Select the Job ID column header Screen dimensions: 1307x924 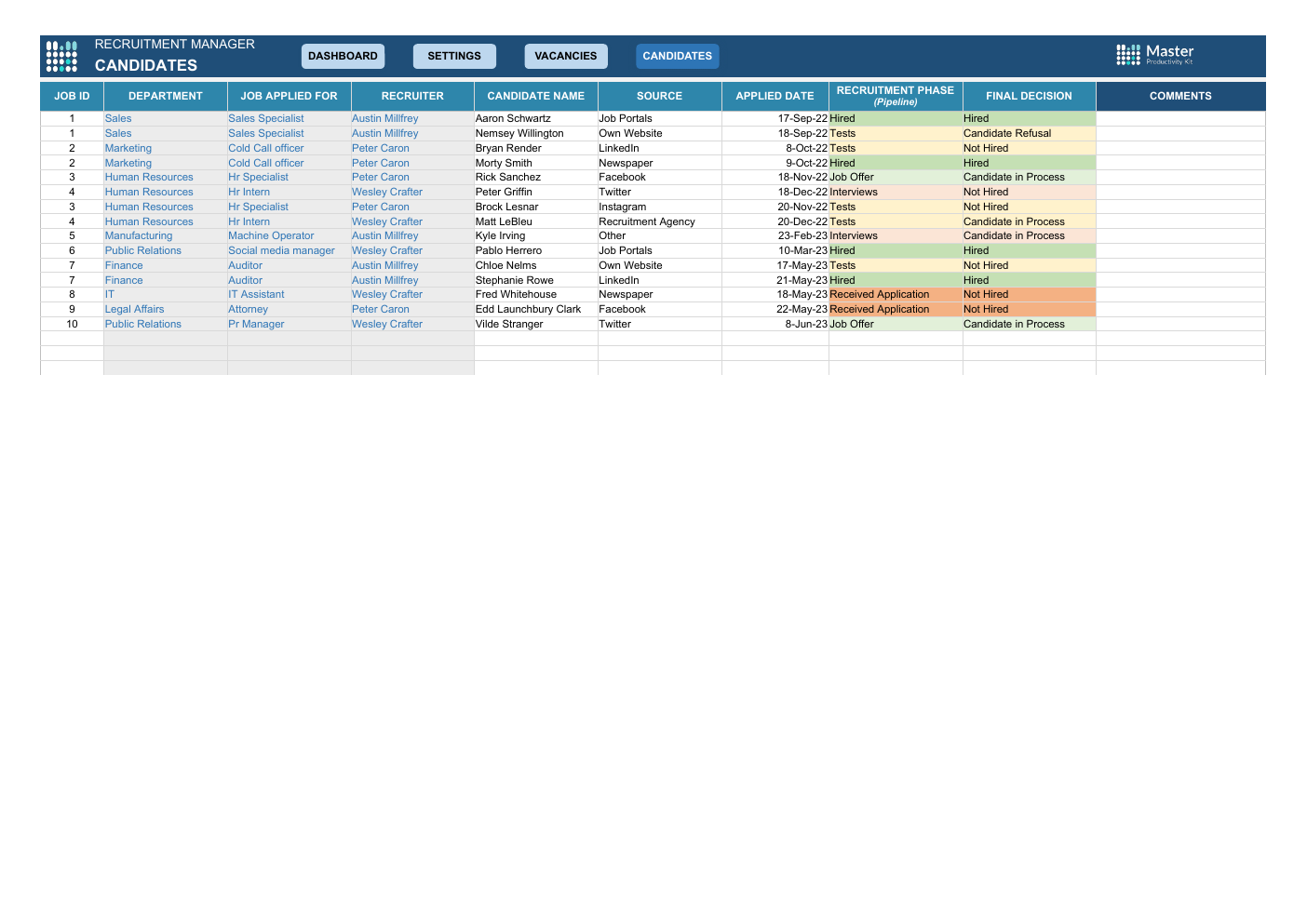tap(72, 96)
